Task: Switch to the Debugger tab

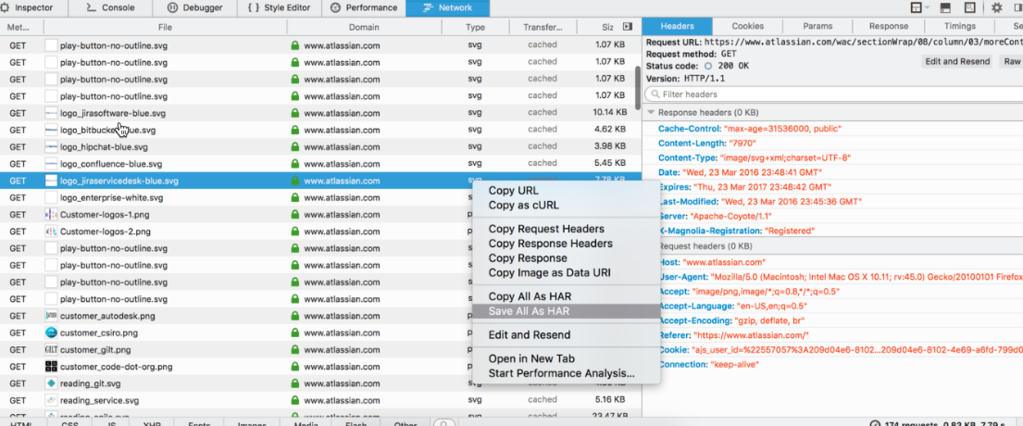Action: pos(194,8)
